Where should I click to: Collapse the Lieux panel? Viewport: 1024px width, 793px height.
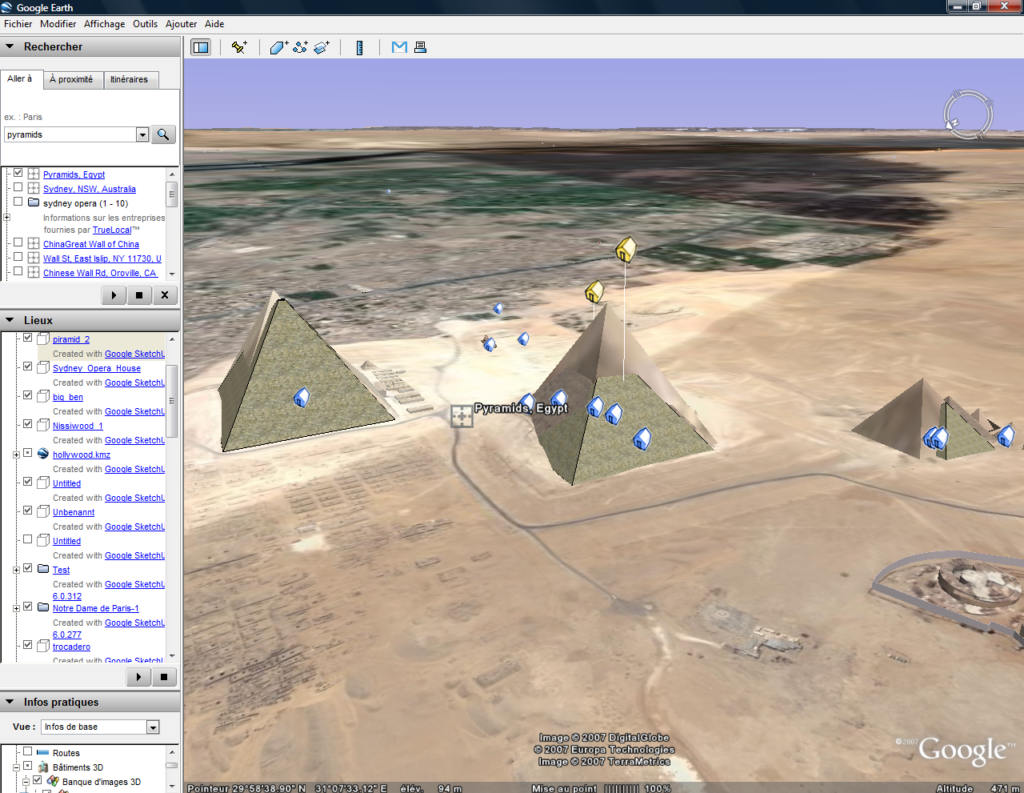coord(10,320)
